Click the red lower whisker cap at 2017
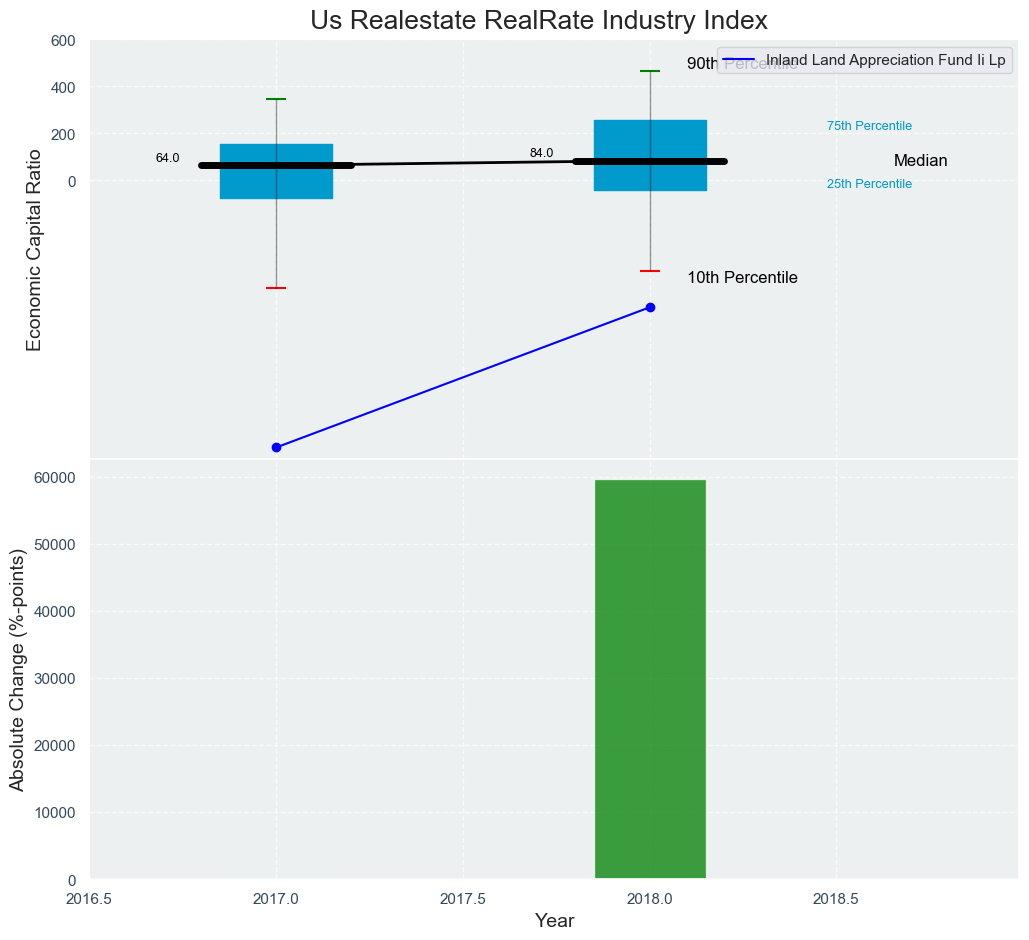Image resolution: width=1029 pixels, height=940 pixels. coord(276,288)
